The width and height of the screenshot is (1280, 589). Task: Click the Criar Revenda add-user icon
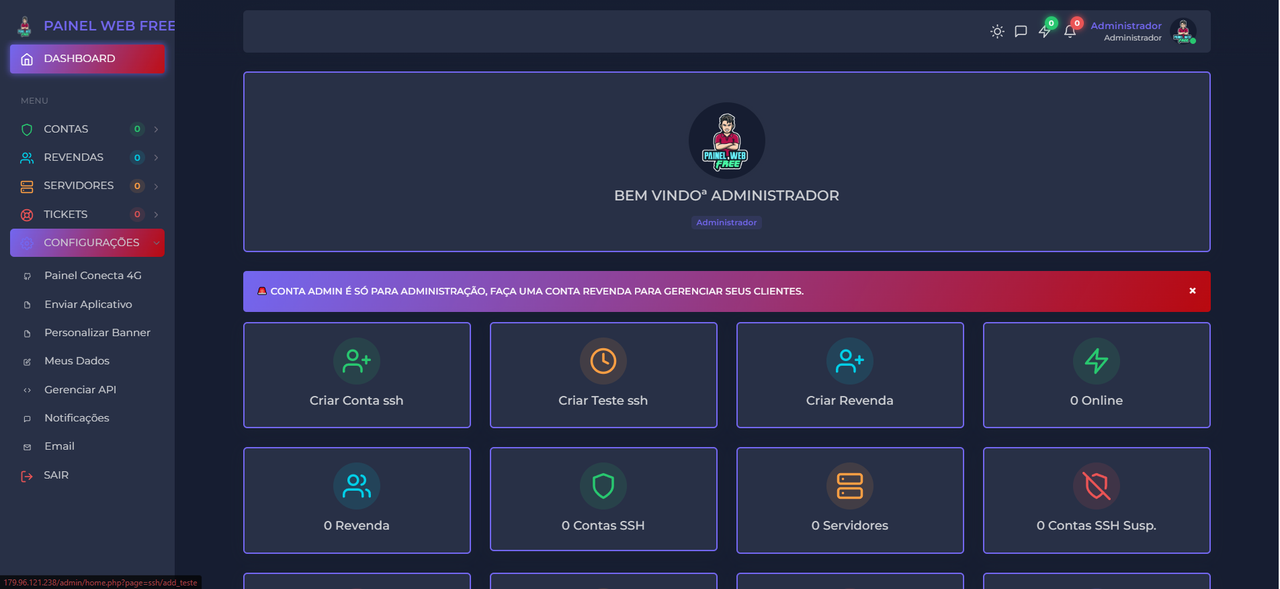[850, 361]
